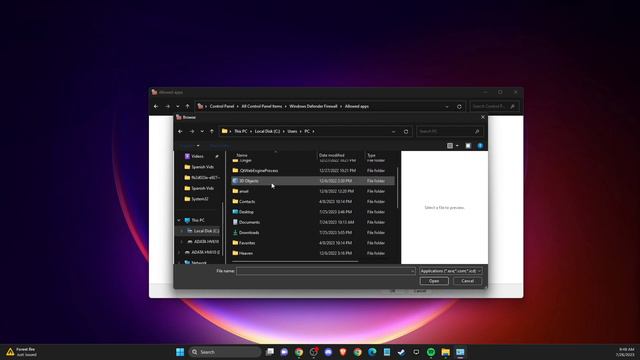Click the pin icon beside Videos

point(217,156)
